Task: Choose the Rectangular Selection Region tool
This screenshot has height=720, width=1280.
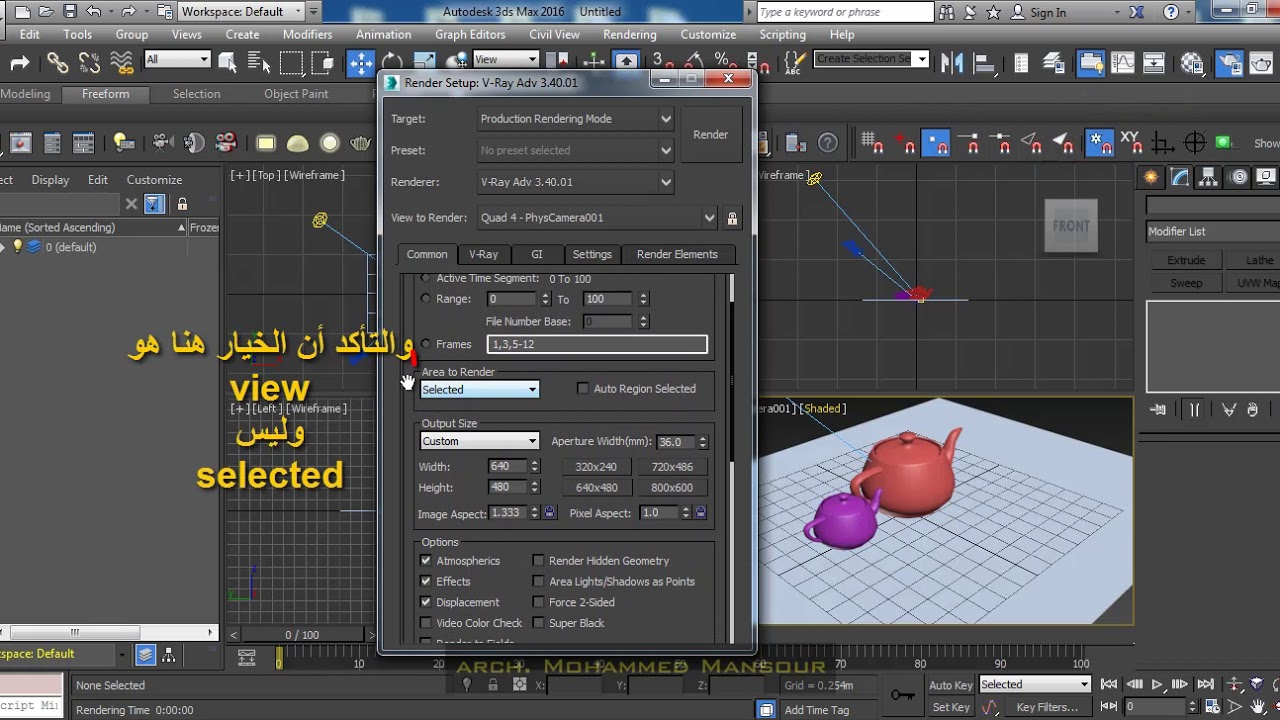Action: pyautogui.click(x=291, y=63)
